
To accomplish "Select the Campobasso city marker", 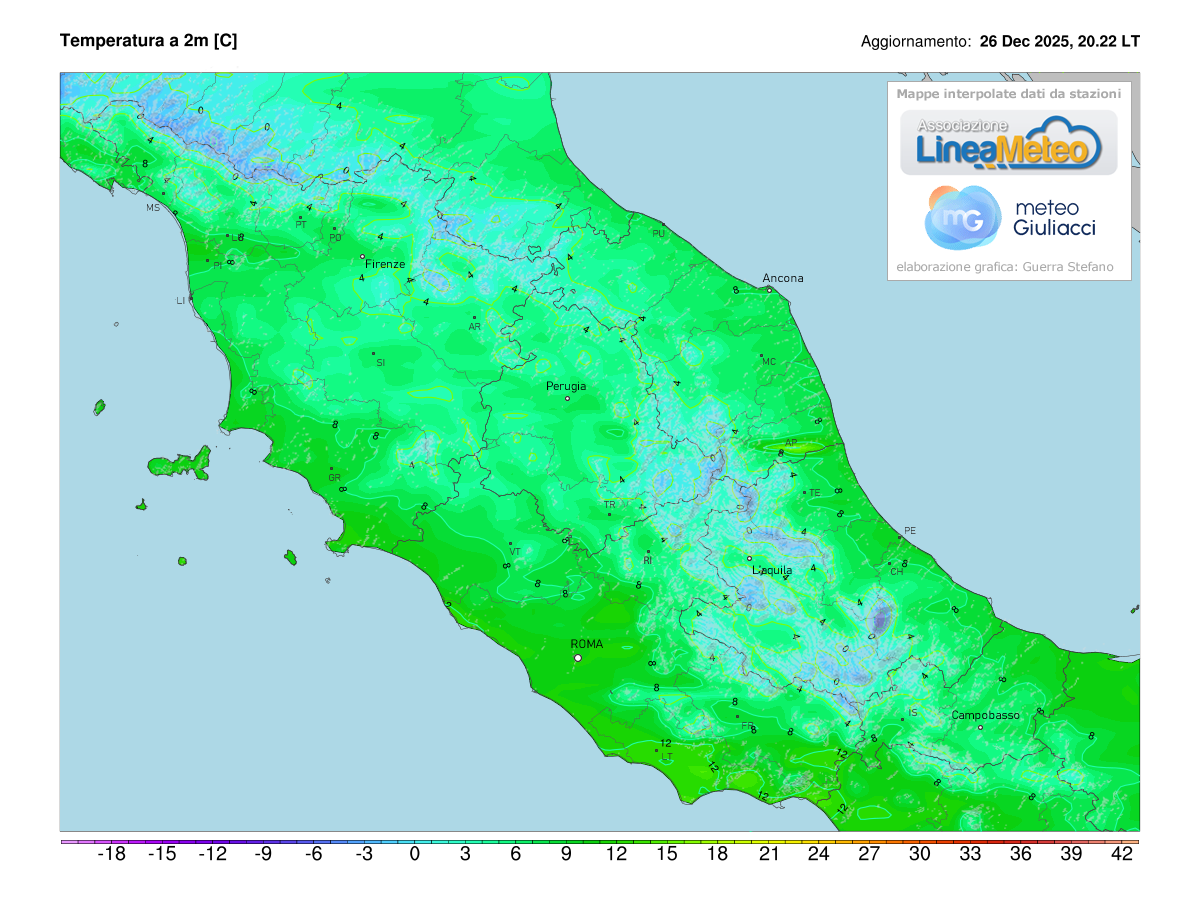I will [980, 727].
